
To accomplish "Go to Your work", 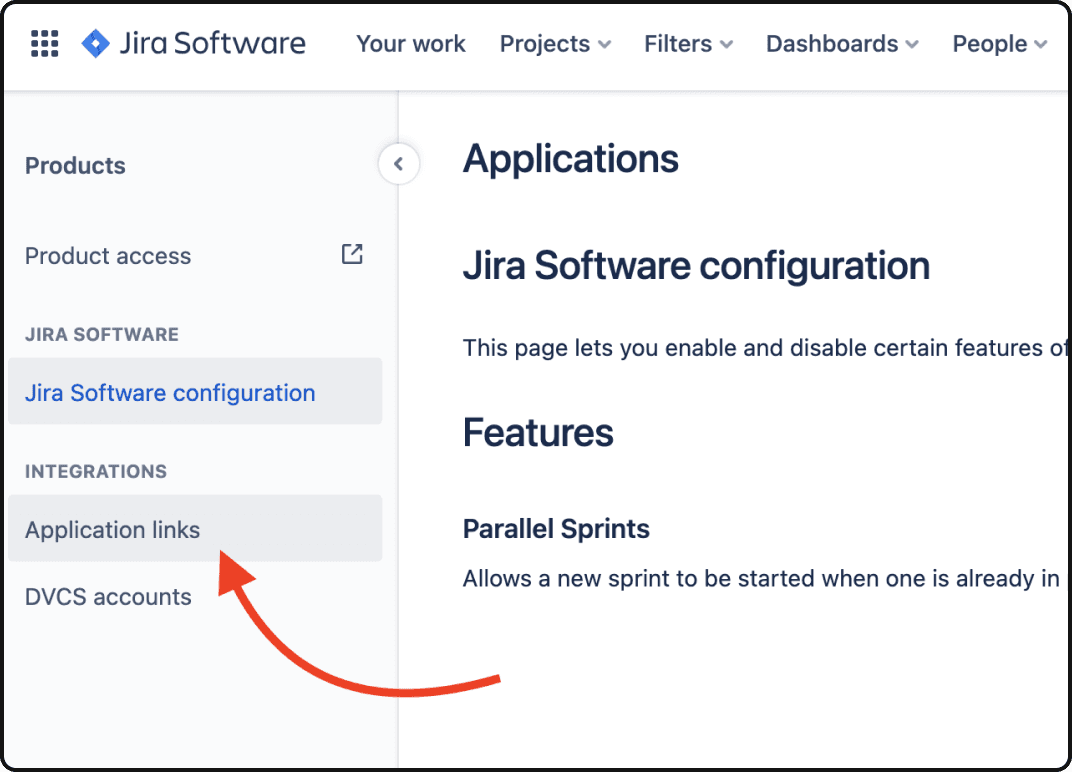I will tap(411, 44).
